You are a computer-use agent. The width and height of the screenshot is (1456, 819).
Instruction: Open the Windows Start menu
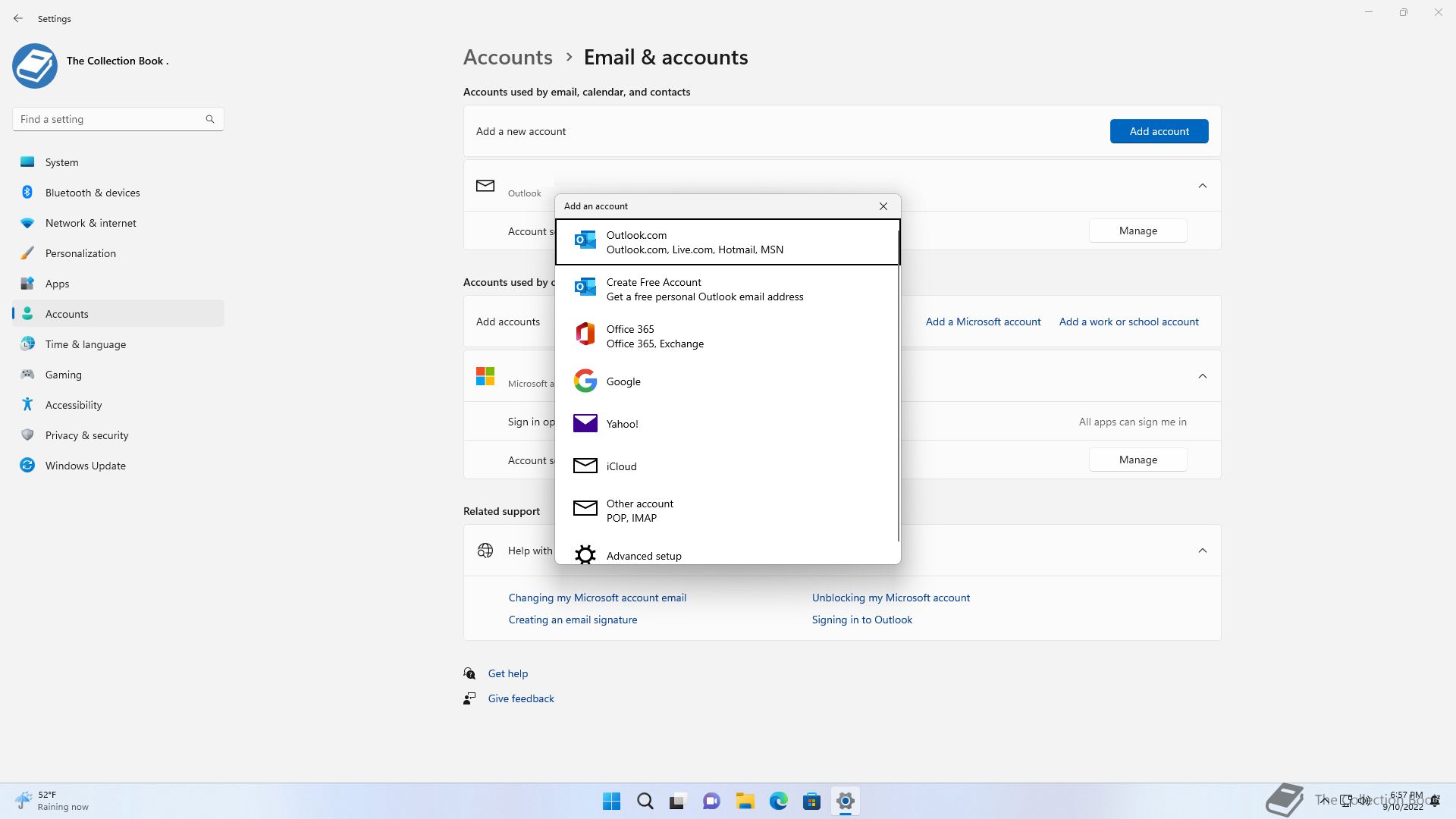point(611,801)
